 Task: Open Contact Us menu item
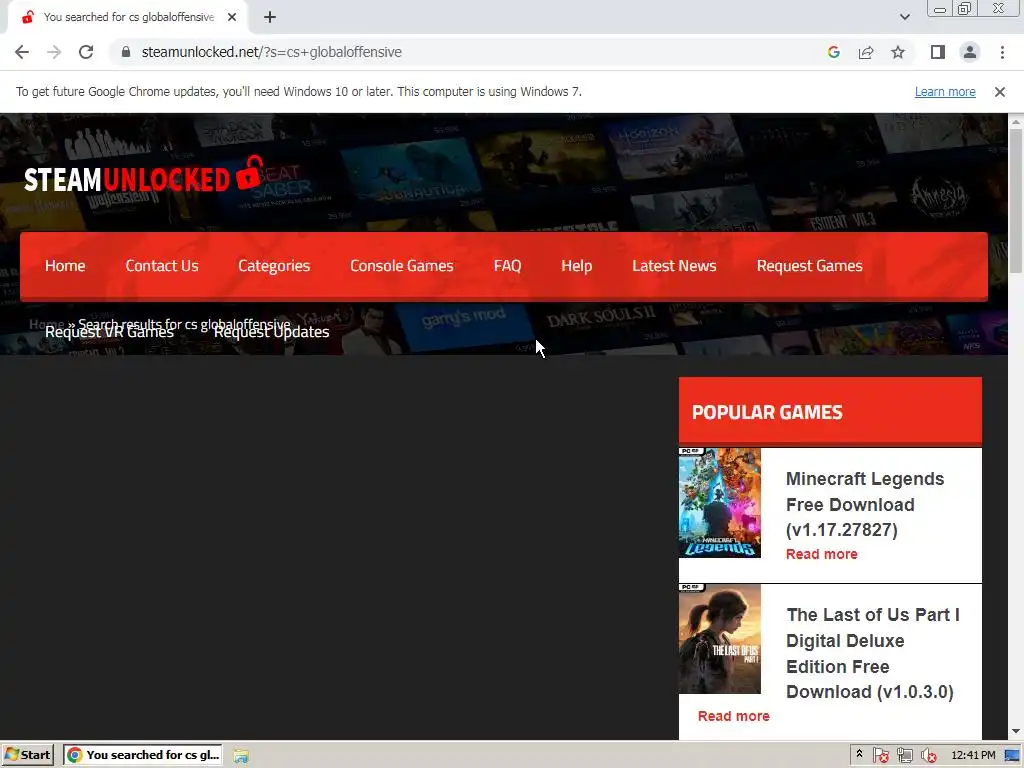162,266
